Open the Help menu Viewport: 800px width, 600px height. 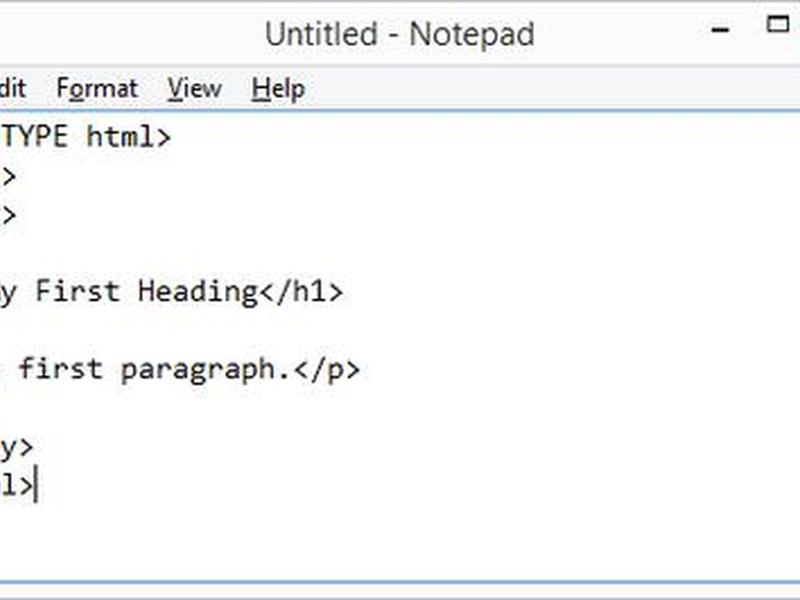click(279, 89)
